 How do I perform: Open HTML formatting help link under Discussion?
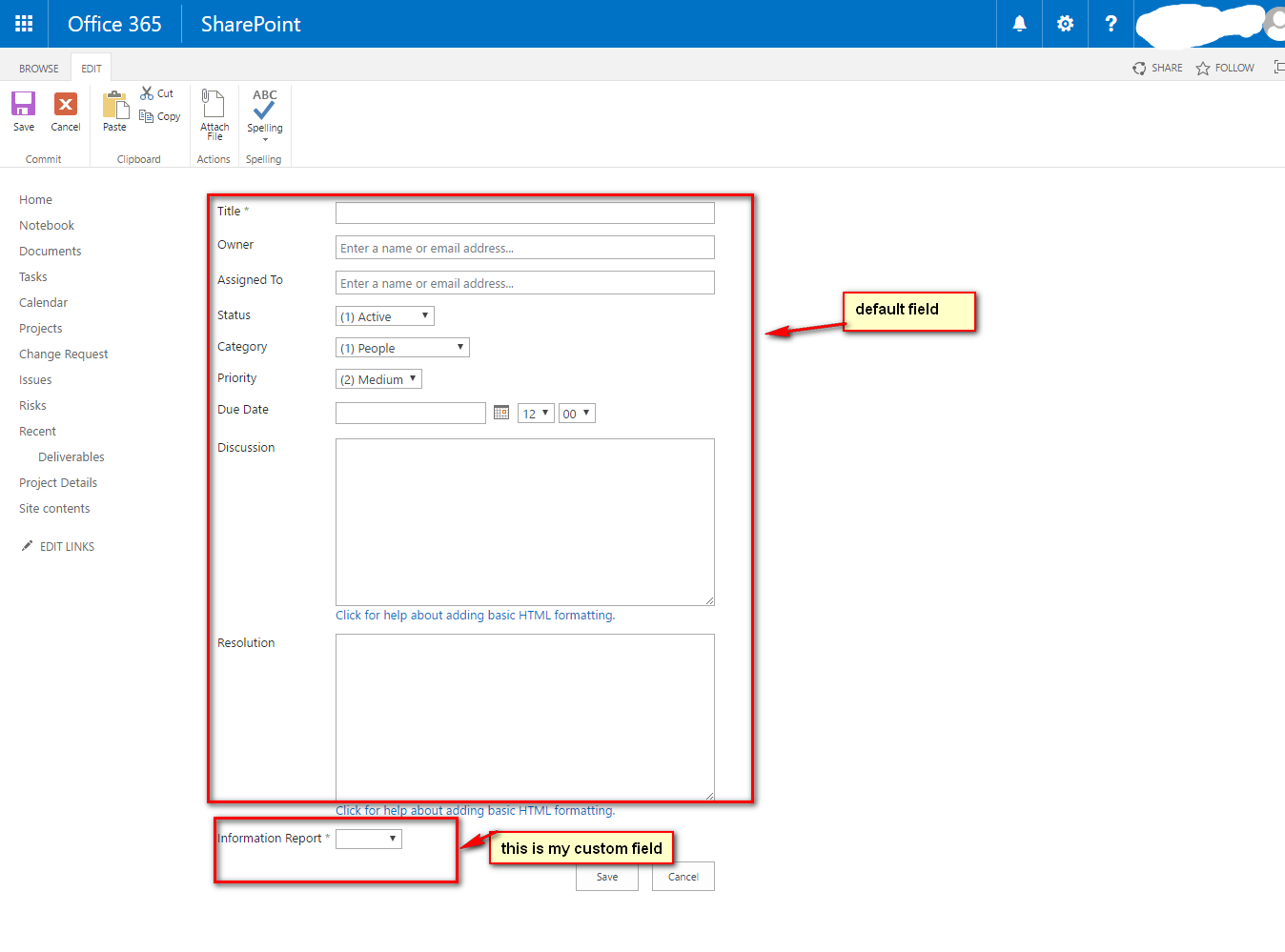[x=476, y=616]
